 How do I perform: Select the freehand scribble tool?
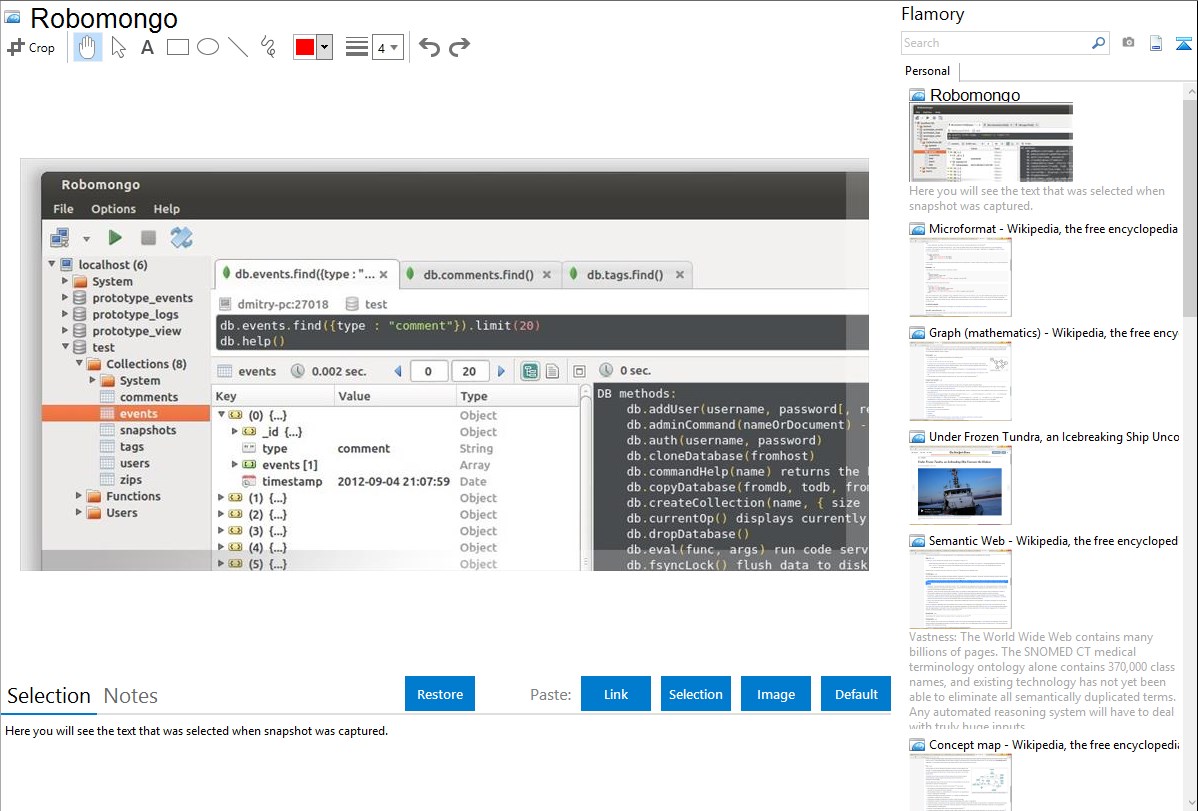tap(268, 47)
